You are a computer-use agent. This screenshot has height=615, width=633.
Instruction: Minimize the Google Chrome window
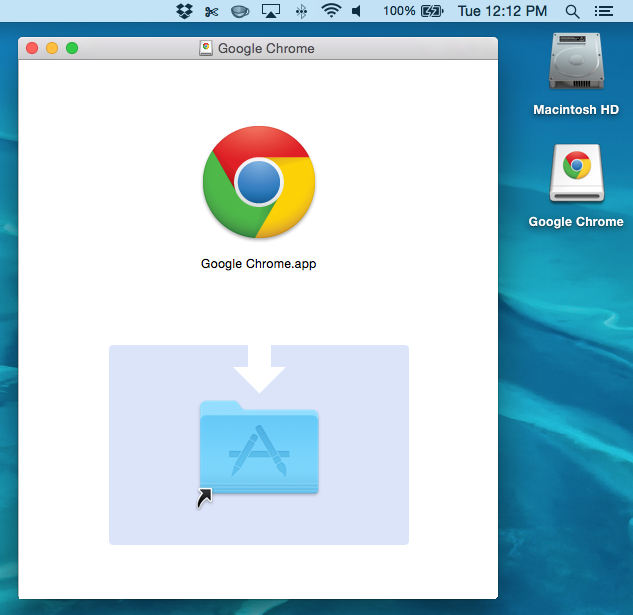click(52, 48)
